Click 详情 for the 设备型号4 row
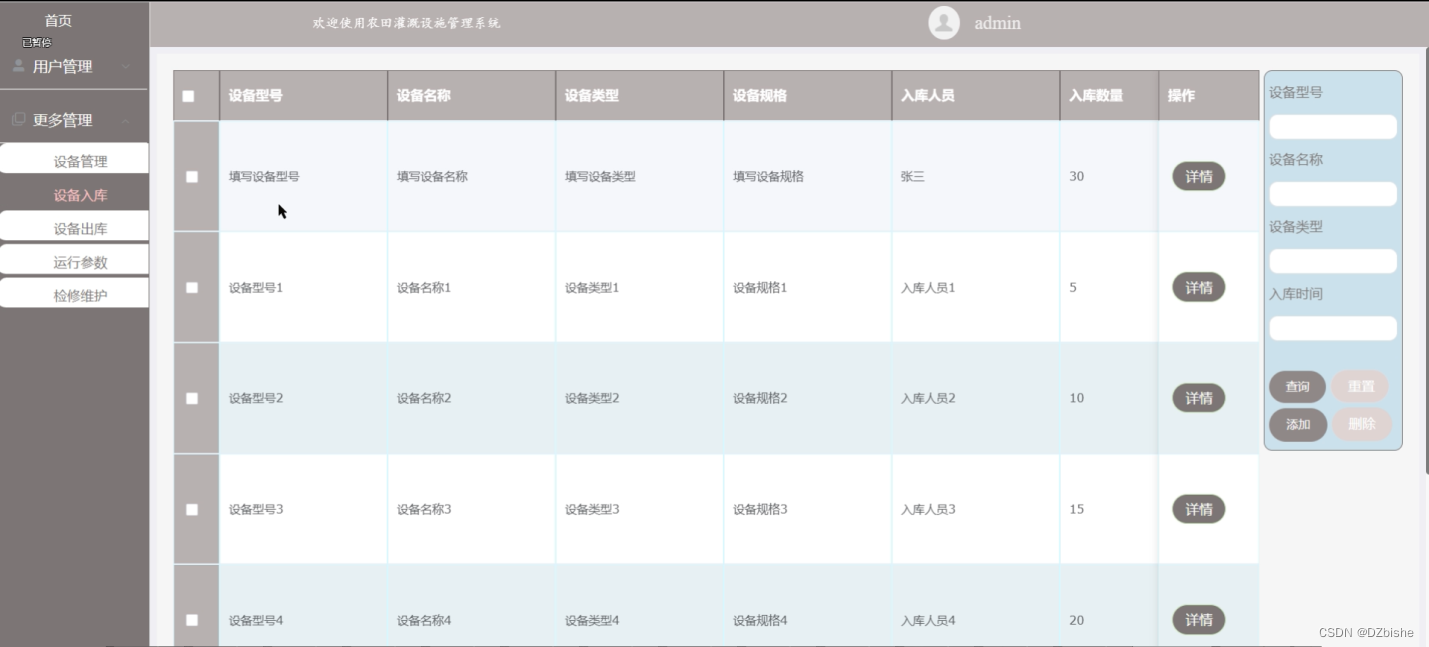The width and height of the screenshot is (1429, 647). (1198, 621)
